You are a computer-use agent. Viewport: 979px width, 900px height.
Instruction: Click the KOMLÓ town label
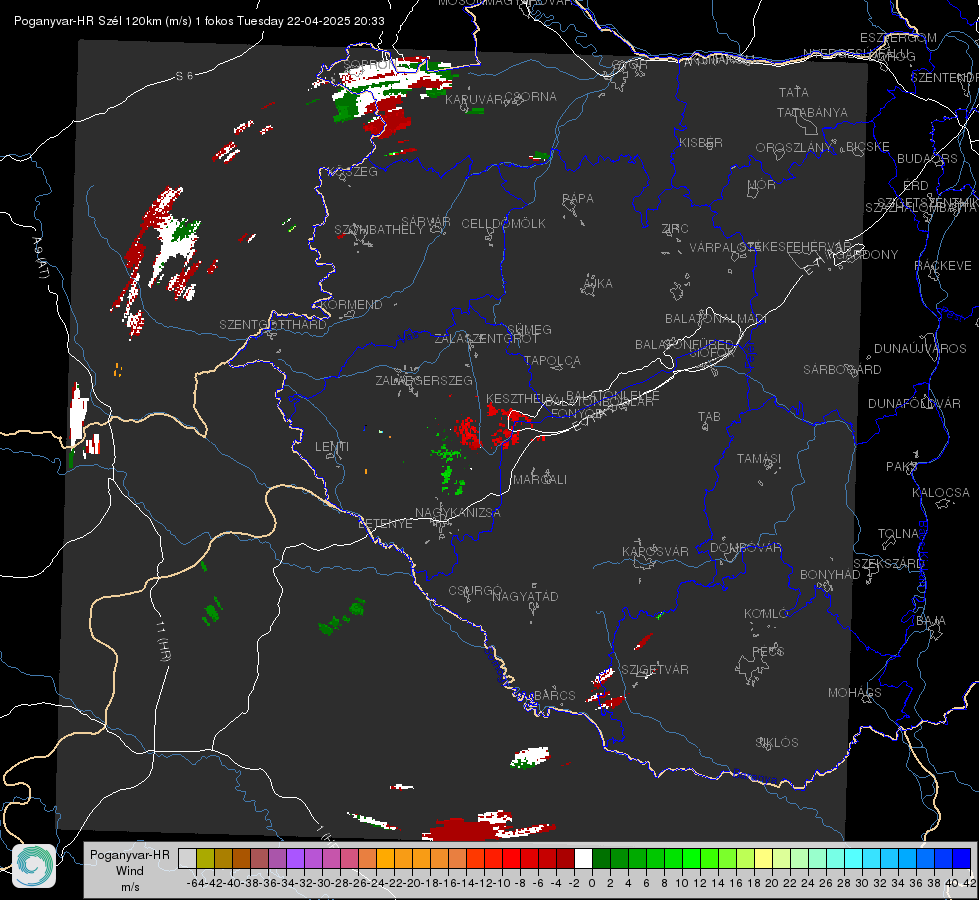[766, 614]
